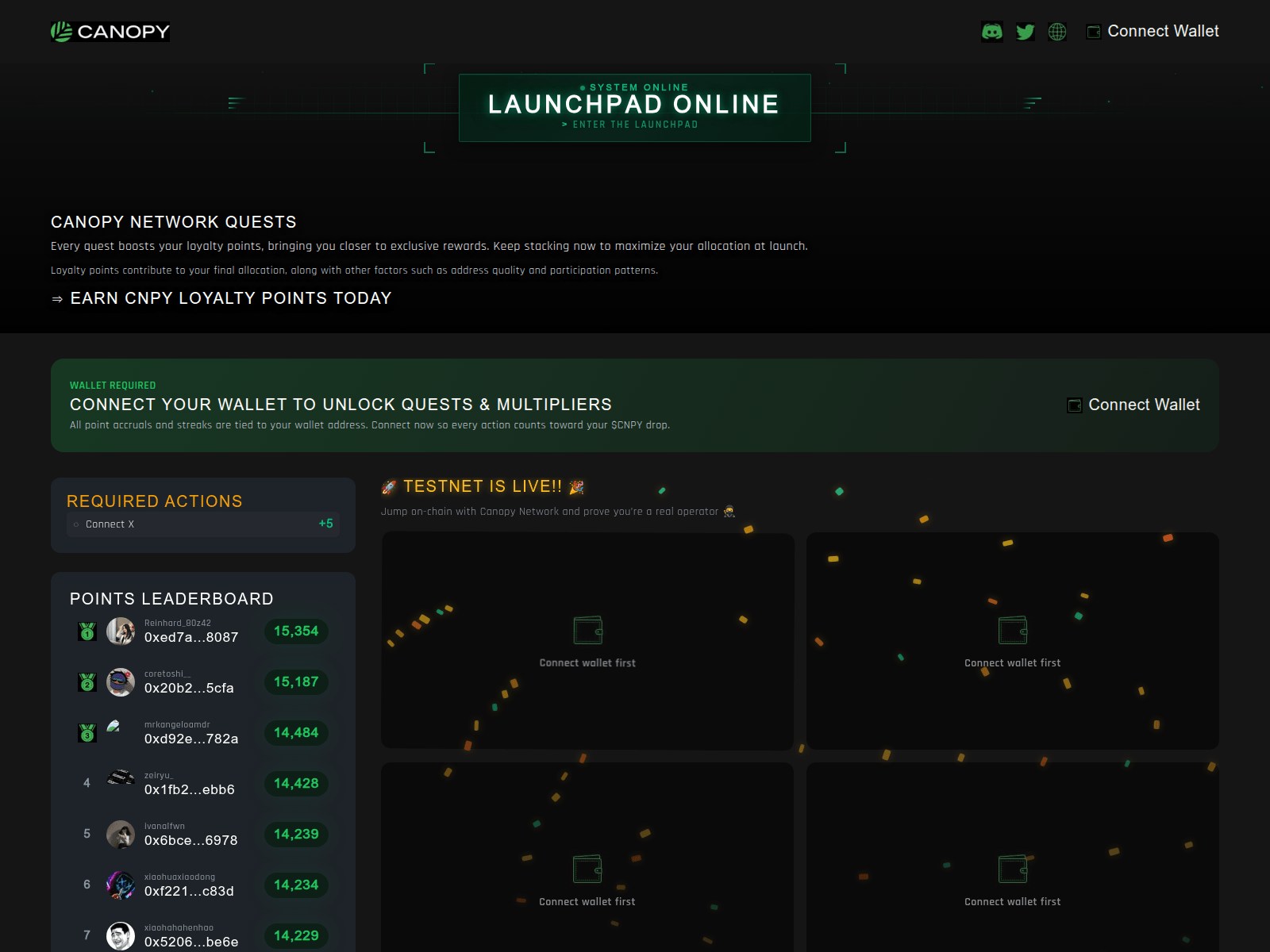Viewport: 1270px width, 952px height.
Task: Select address 0x20b2...5cfa
Action: click(x=189, y=688)
